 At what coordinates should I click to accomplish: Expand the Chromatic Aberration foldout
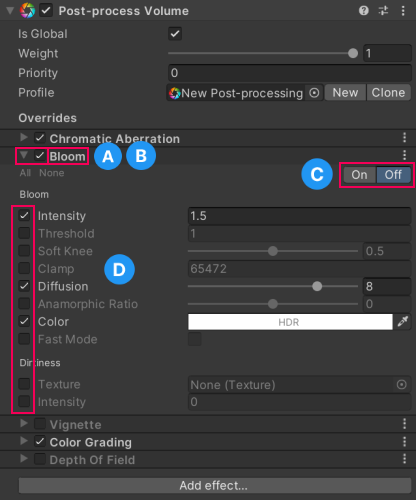pyautogui.click(x=24, y=137)
